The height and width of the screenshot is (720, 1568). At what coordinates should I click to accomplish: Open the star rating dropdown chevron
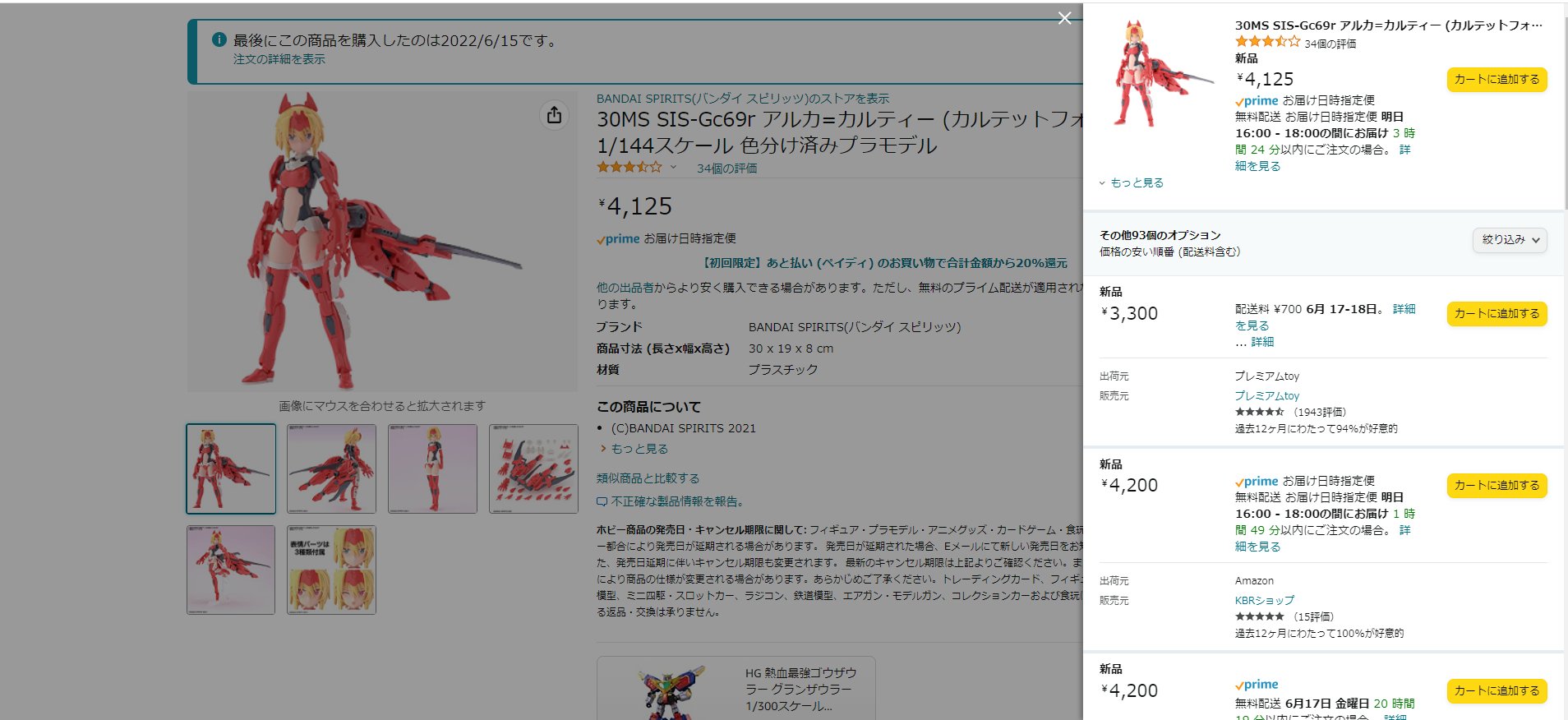pos(674,168)
